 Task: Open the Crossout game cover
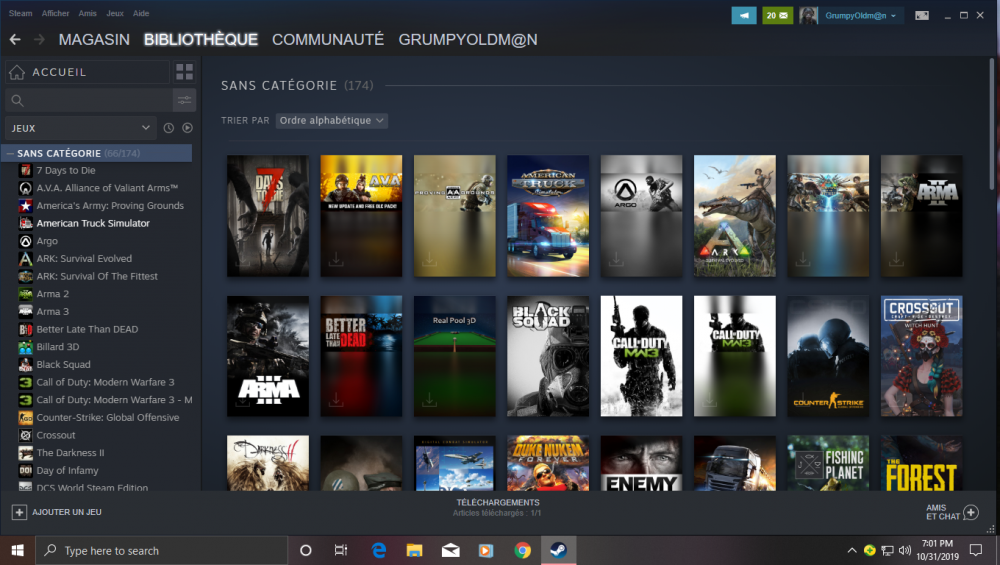[922, 356]
